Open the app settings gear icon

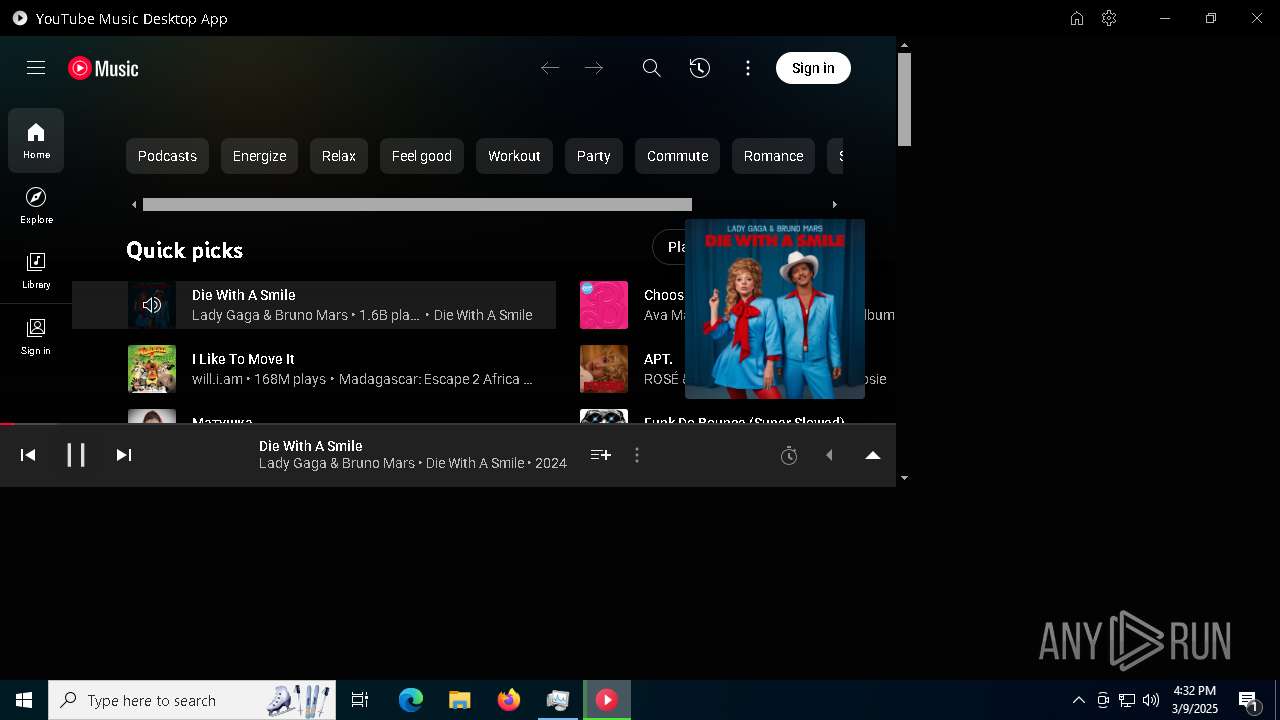click(x=1109, y=18)
